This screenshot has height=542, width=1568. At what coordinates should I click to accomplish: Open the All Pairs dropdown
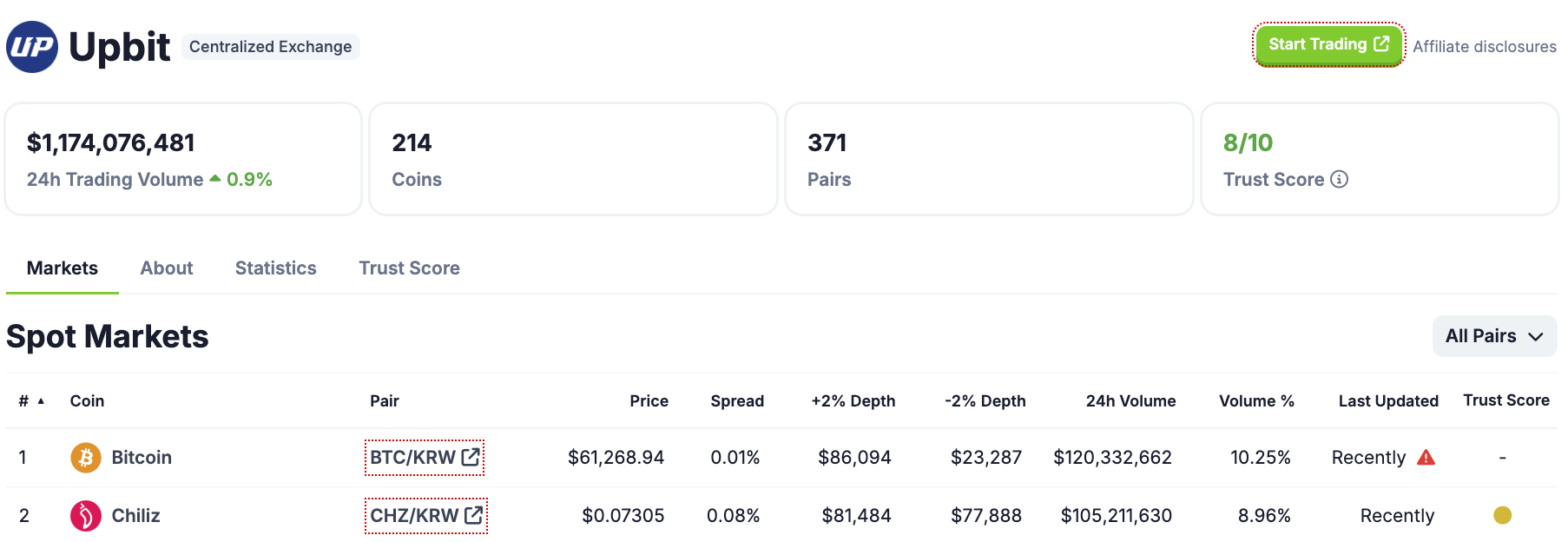[x=1494, y=336]
